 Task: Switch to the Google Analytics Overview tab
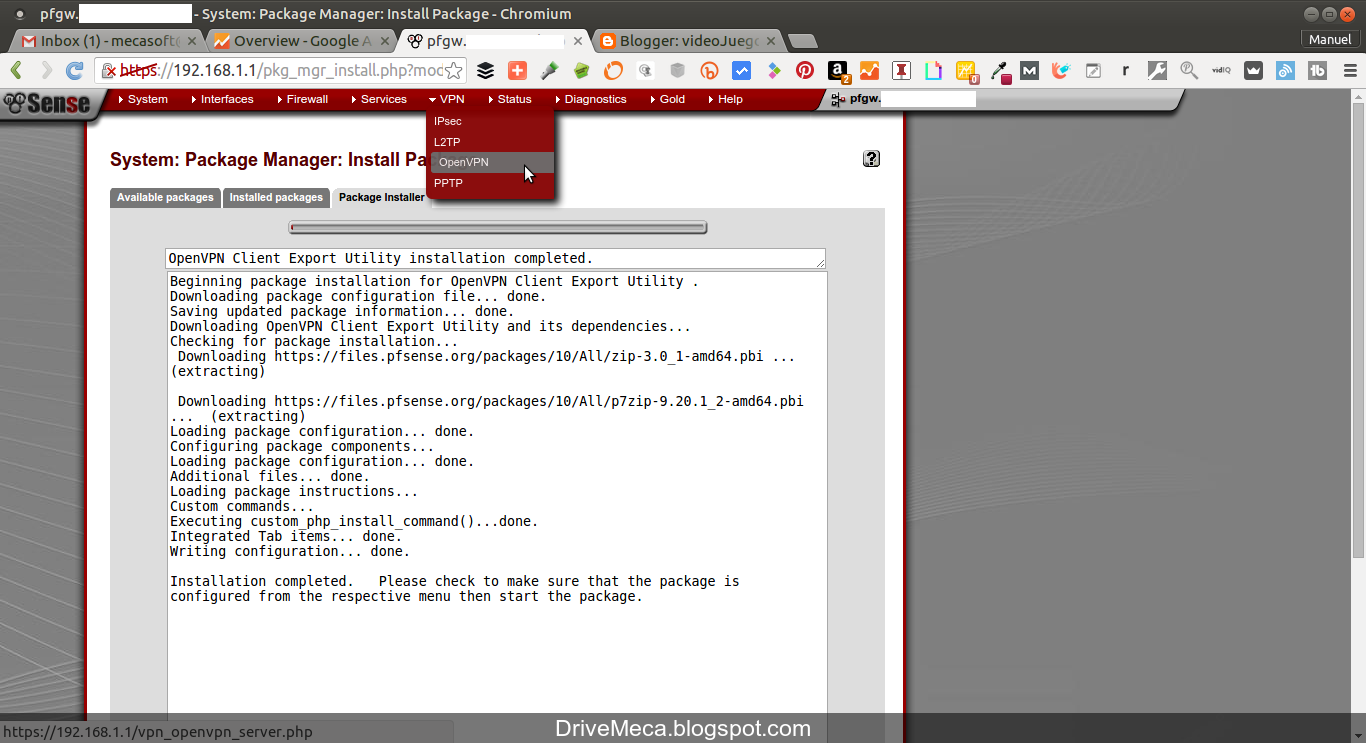(x=302, y=41)
